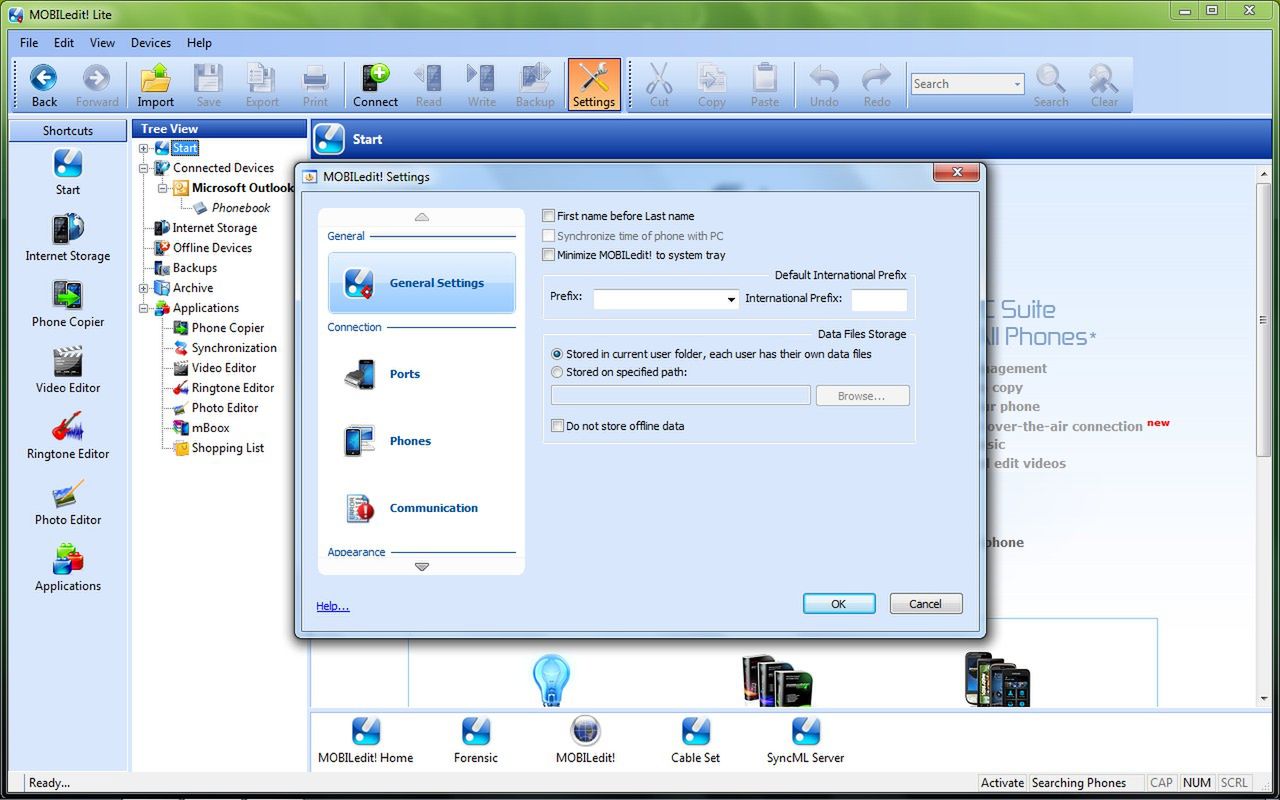
Task: Select Backups in Tree View
Action: (195, 268)
